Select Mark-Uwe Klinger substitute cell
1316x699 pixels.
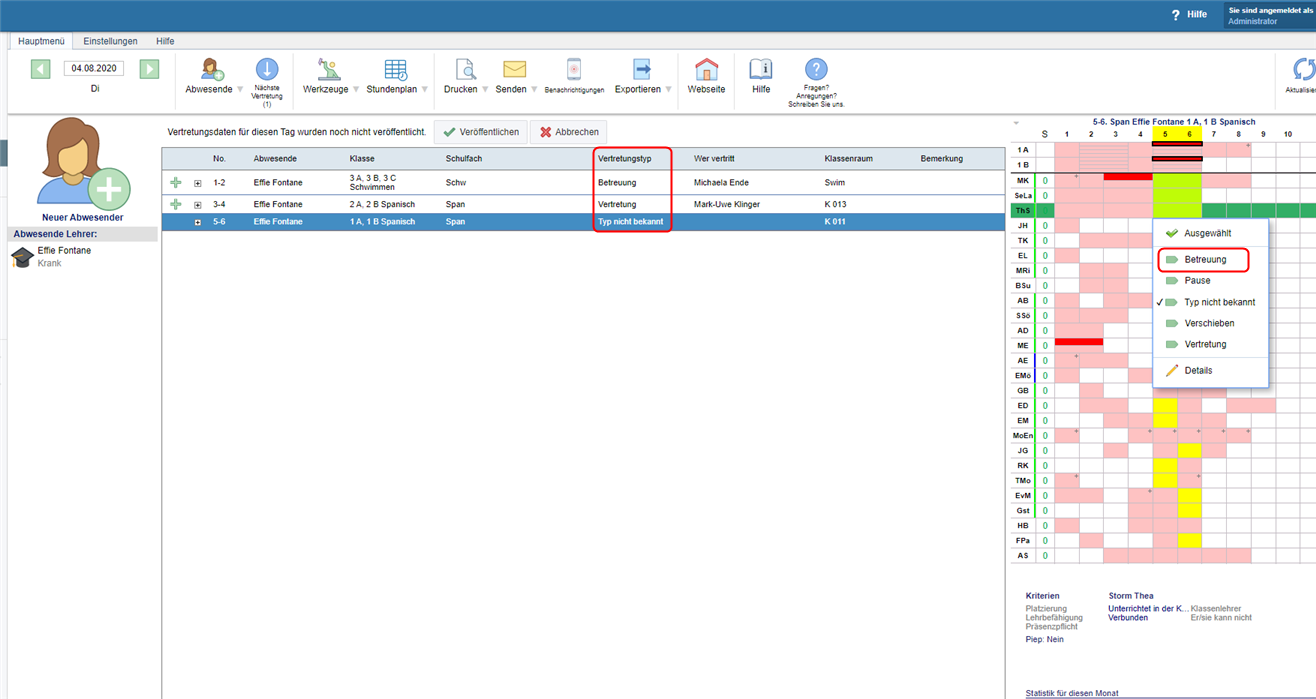727,204
